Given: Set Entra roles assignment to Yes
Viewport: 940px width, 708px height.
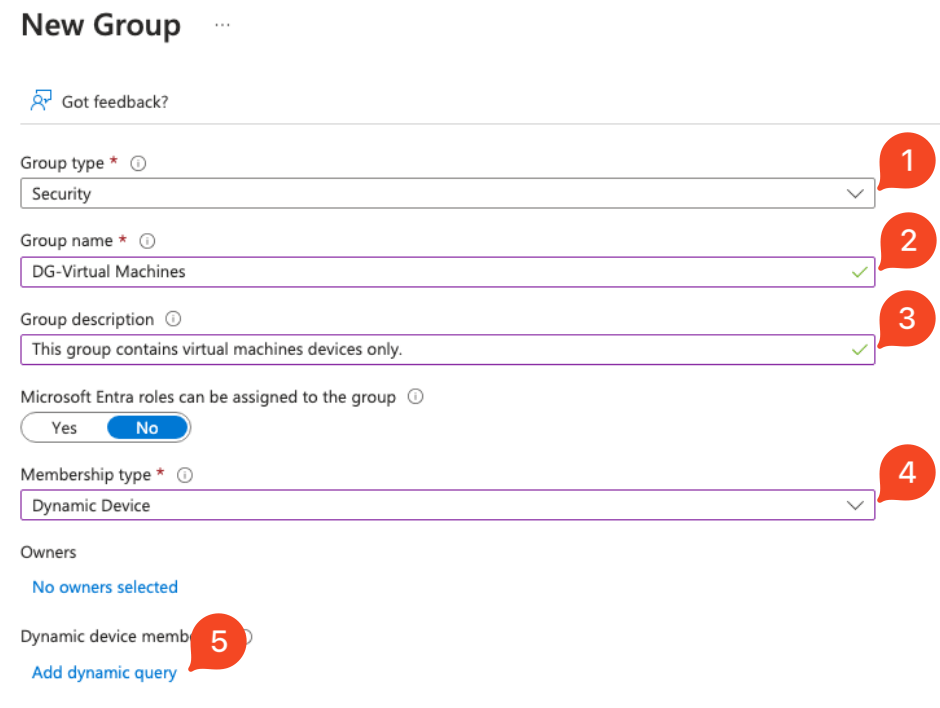Looking at the screenshot, I should (x=64, y=428).
